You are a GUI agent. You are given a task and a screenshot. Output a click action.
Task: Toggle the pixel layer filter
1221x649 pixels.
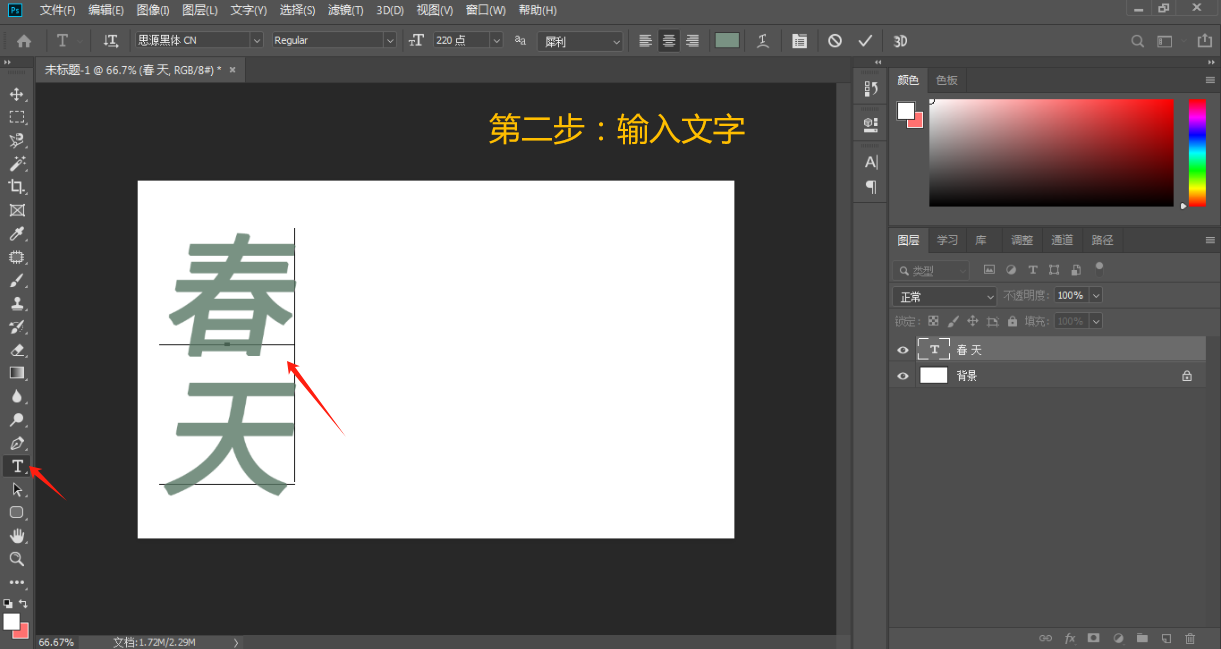(989, 270)
